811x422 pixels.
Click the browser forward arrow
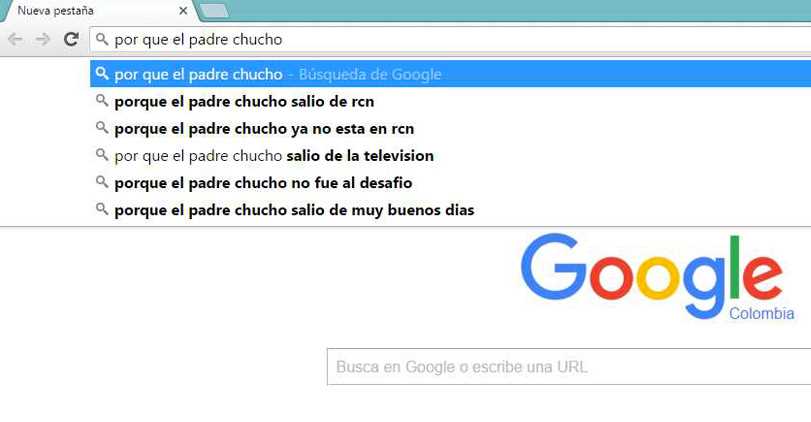(43, 39)
